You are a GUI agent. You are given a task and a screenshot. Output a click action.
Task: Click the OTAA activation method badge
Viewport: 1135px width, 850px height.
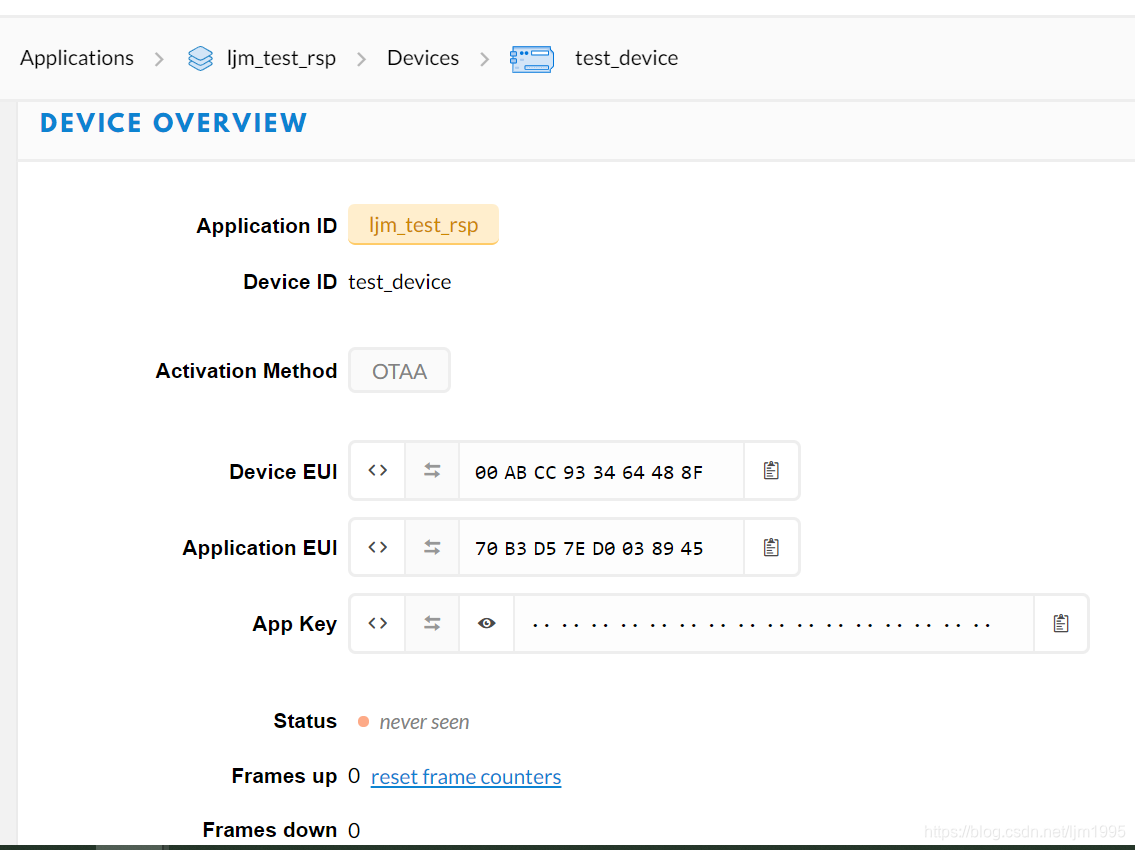click(x=400, y=371)
